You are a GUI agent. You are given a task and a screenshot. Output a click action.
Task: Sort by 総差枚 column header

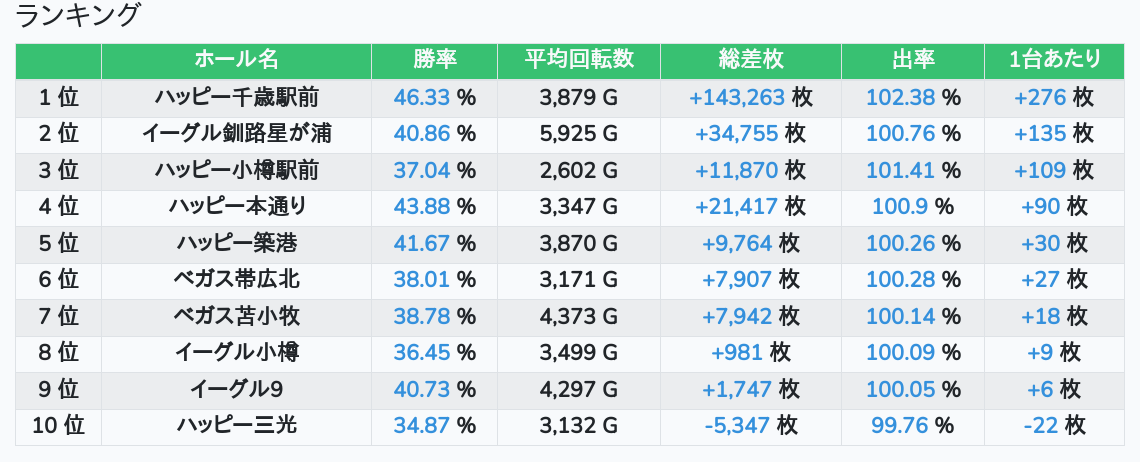point(750,60)
